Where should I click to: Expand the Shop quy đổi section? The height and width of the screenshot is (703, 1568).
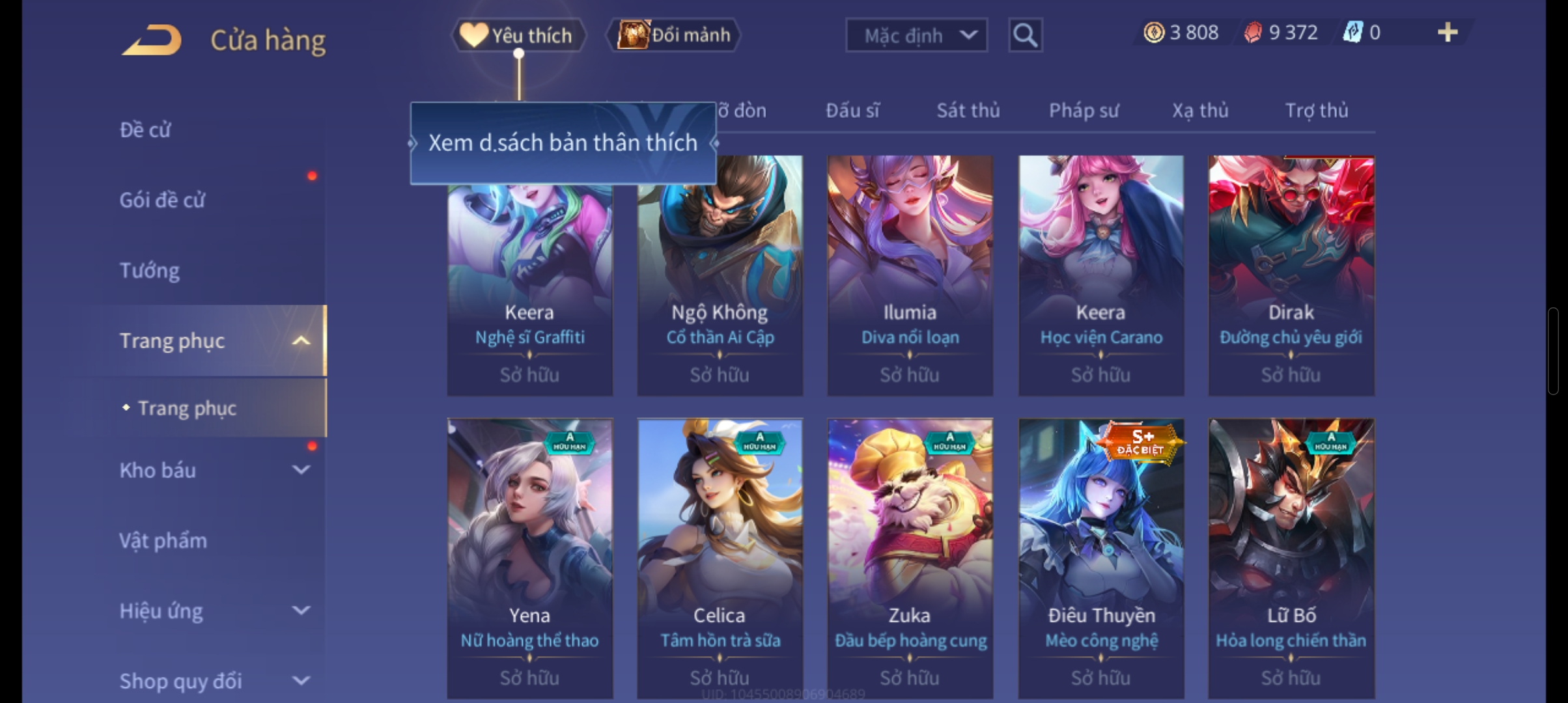point(300,681)
